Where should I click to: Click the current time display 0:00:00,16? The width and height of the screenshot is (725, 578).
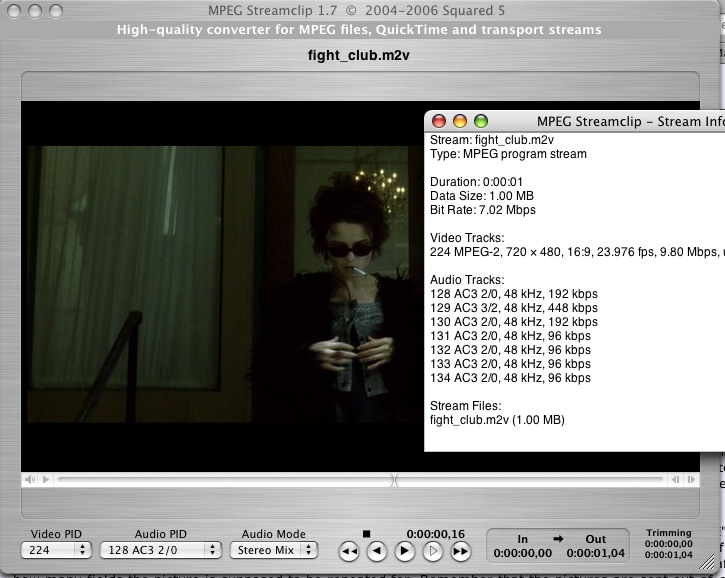point(436,534)
